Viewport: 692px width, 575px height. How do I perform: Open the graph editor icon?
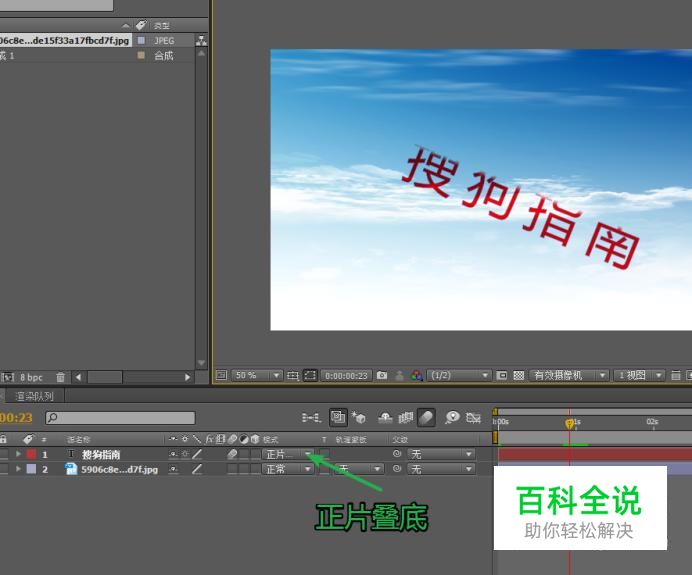pos(473,417)
